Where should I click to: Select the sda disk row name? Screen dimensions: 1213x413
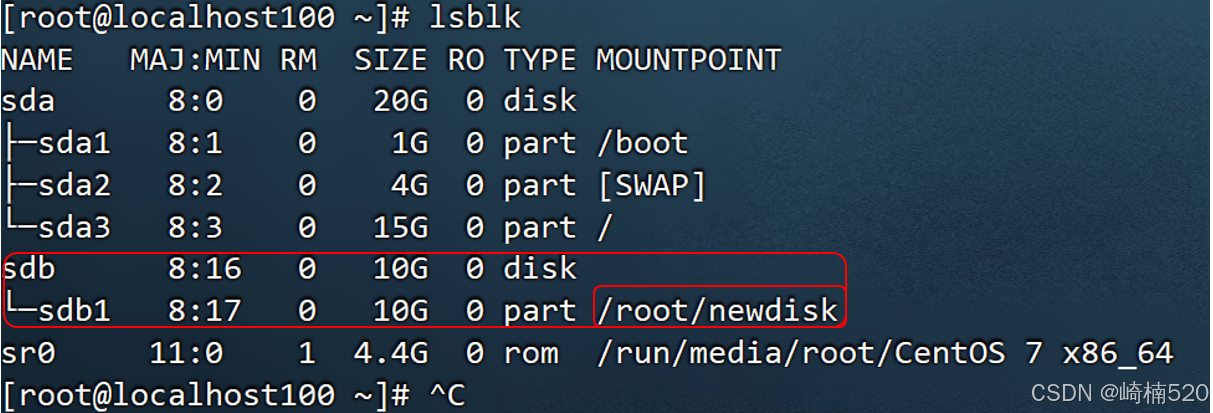(x=29, y=101)
